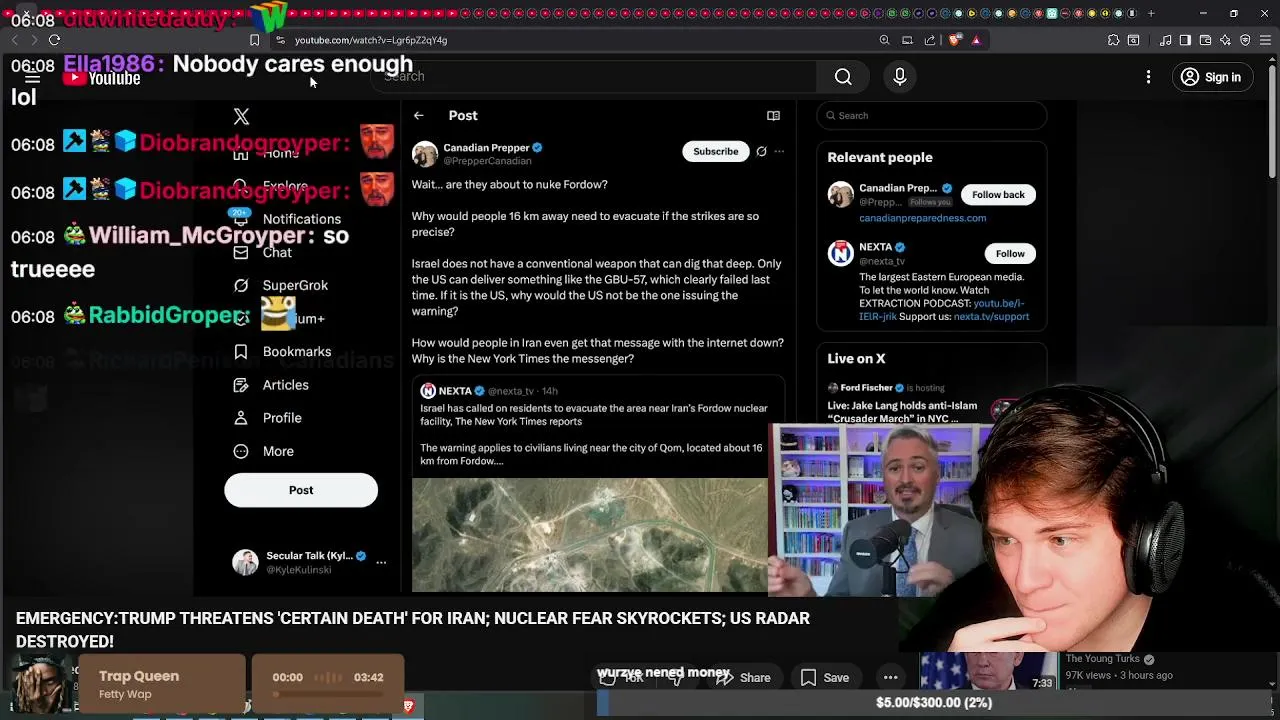Screen dimensions: 1280x720
Task: Go back using the browser back arrow
Action: pyautogui.click(x=14, y=40)
